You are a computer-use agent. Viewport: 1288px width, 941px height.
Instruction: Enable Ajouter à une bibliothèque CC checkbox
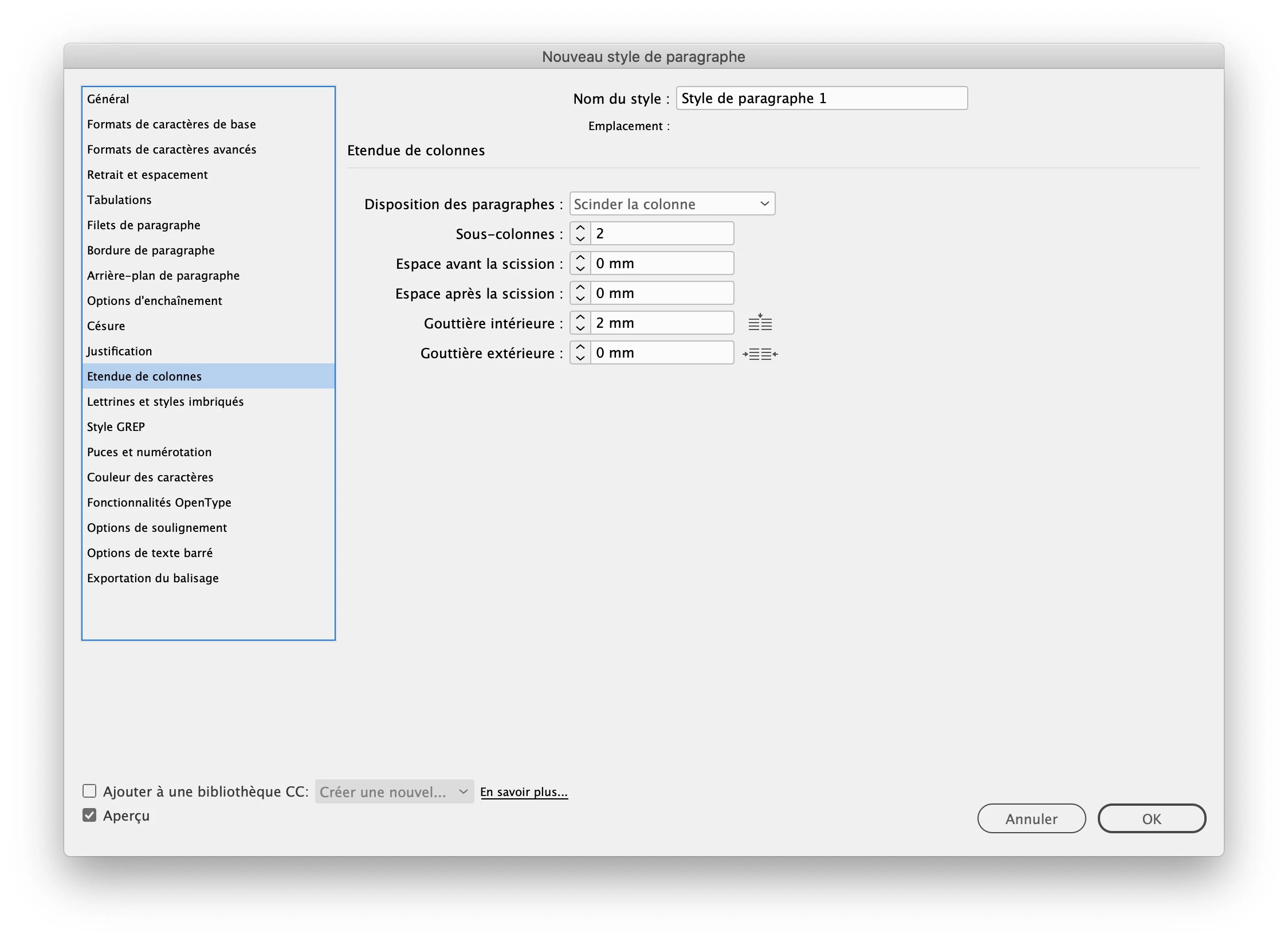click(89, 791)
